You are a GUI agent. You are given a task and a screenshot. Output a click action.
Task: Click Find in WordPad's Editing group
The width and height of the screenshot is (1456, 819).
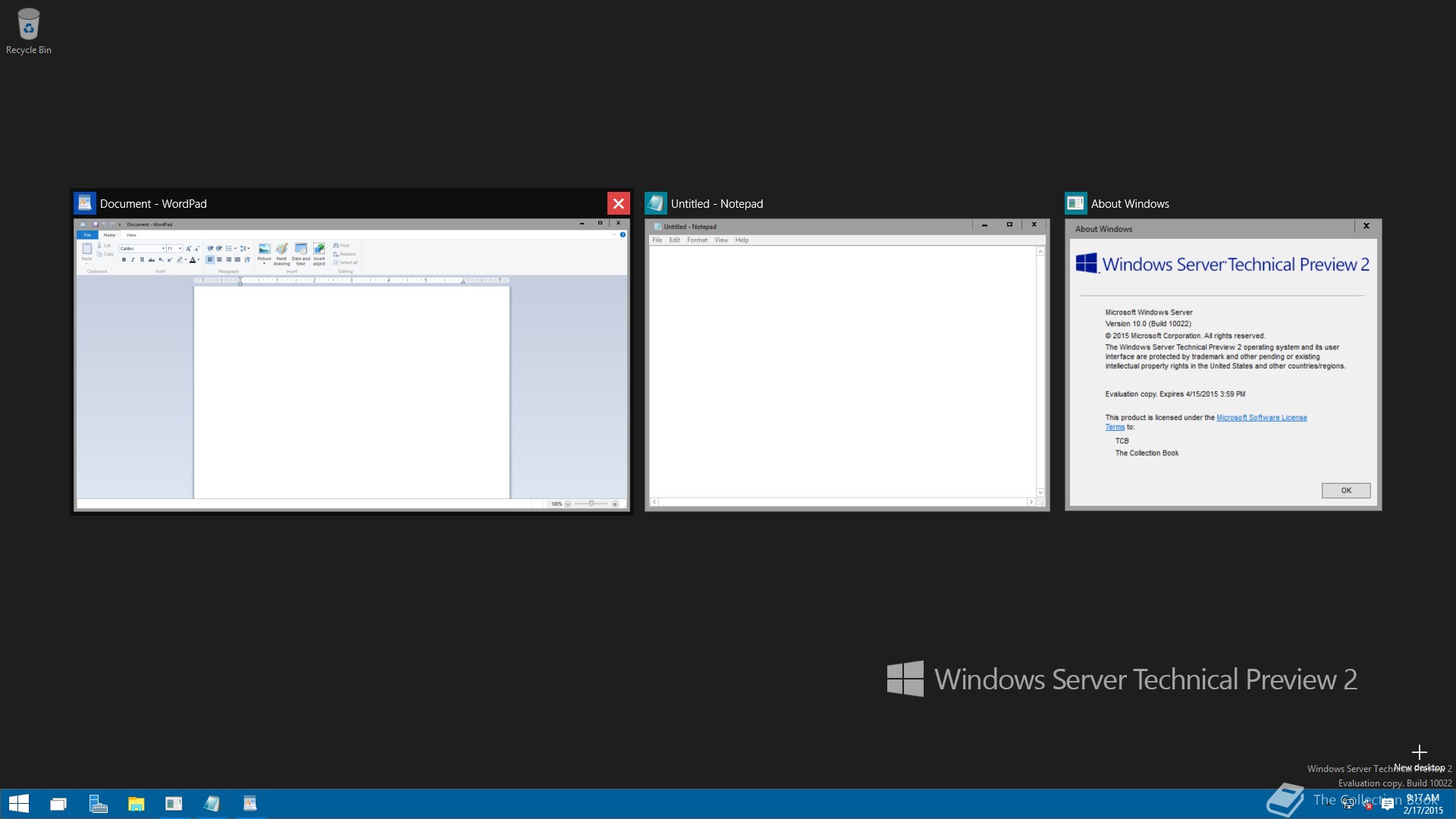[341, 246]
